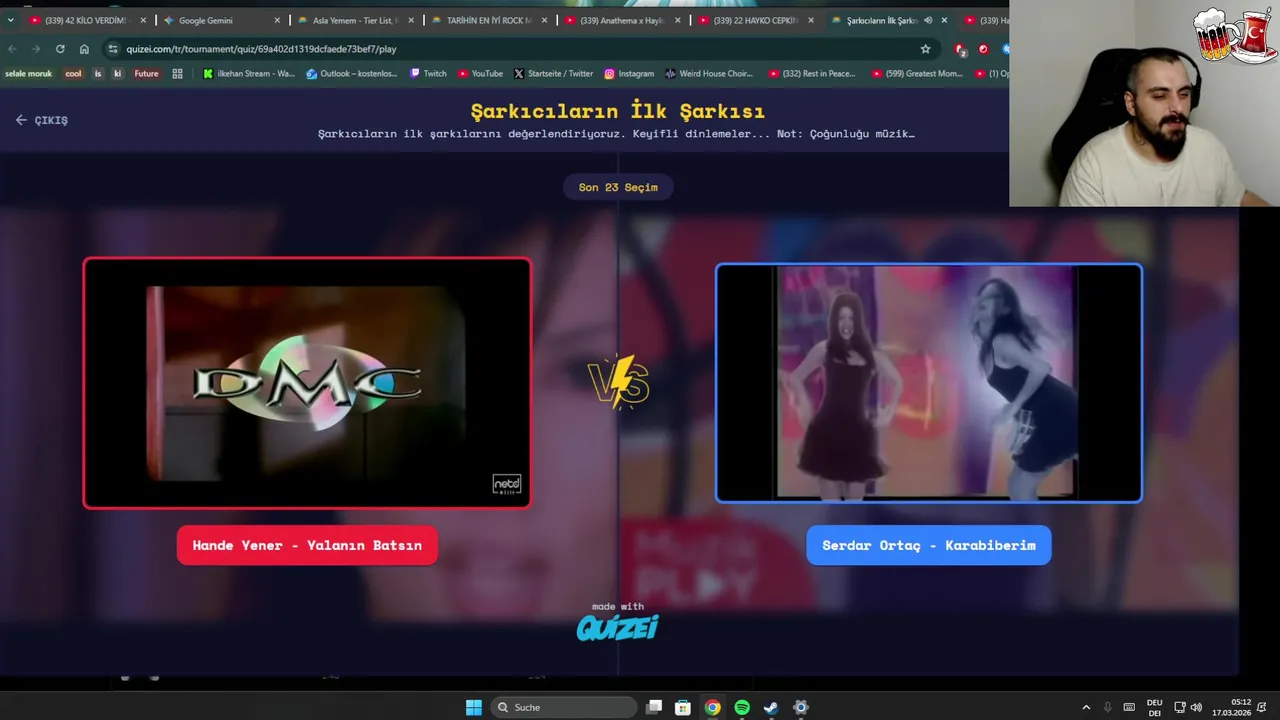Open '(599) Greatest Mom' bookmark
This screenshot has height=720, width=1280.
(x=917, y=73)
